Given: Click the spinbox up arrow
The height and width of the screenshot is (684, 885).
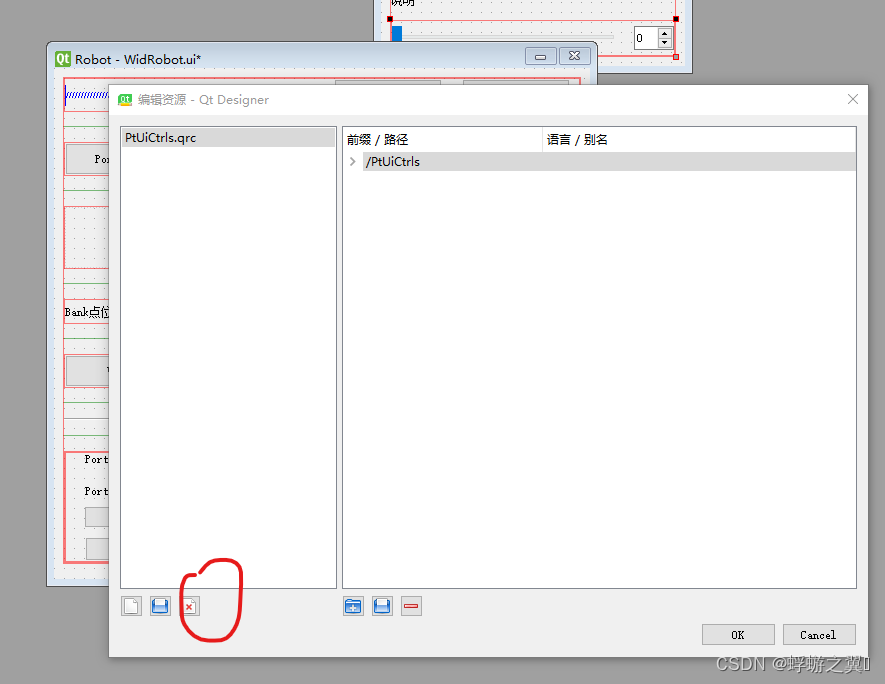Looking at the screenshot, I should pyautogui.click(x=664, y=33).
